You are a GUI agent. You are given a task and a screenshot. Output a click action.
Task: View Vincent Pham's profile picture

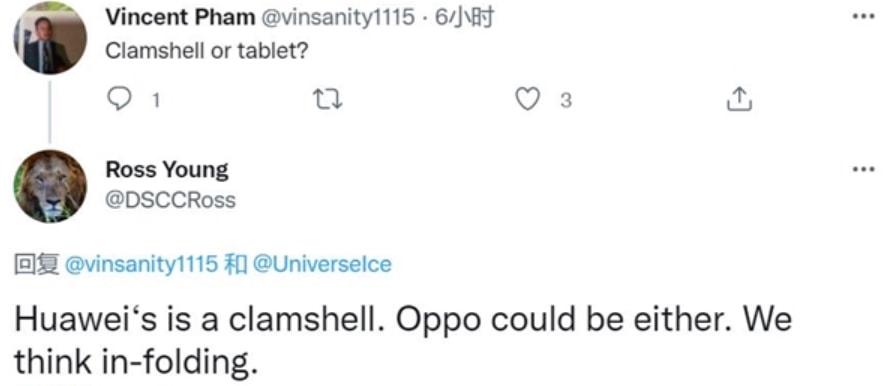[50, 38]
